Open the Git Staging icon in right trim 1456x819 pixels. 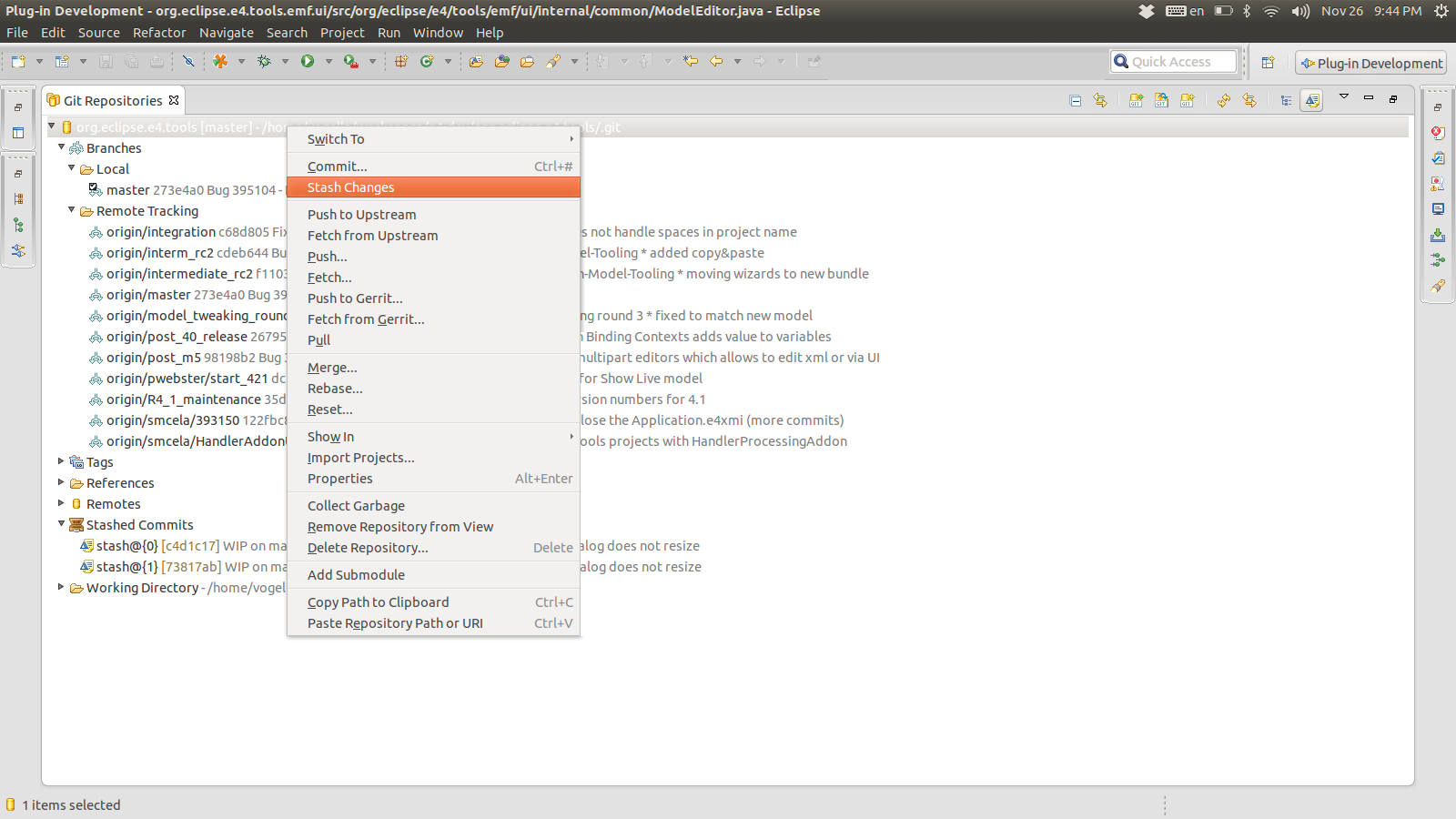pos(1438,235)
